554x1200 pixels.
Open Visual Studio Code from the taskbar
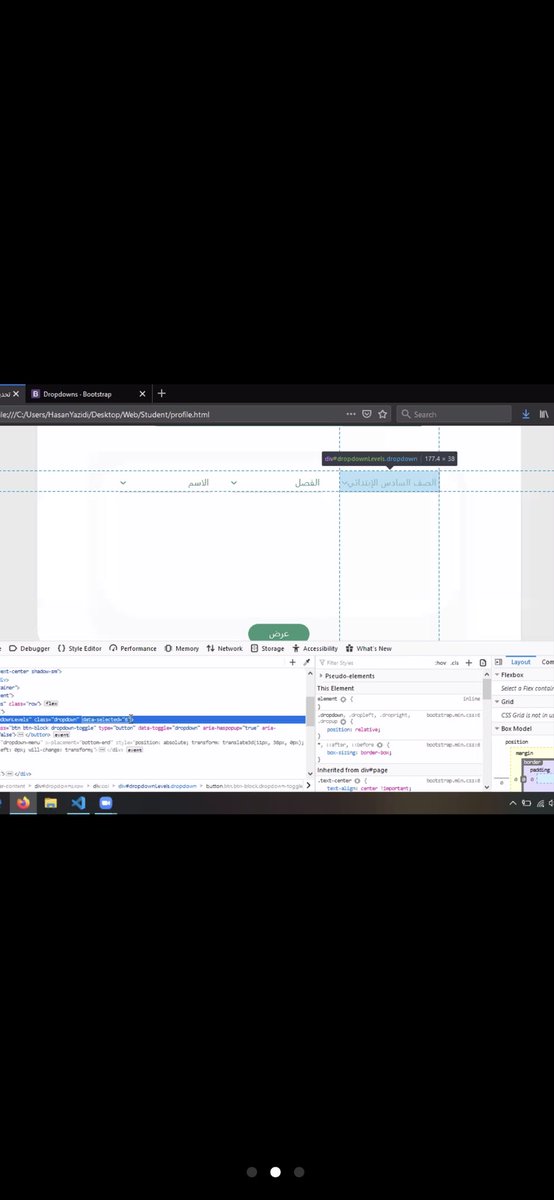tap(78, 803)
